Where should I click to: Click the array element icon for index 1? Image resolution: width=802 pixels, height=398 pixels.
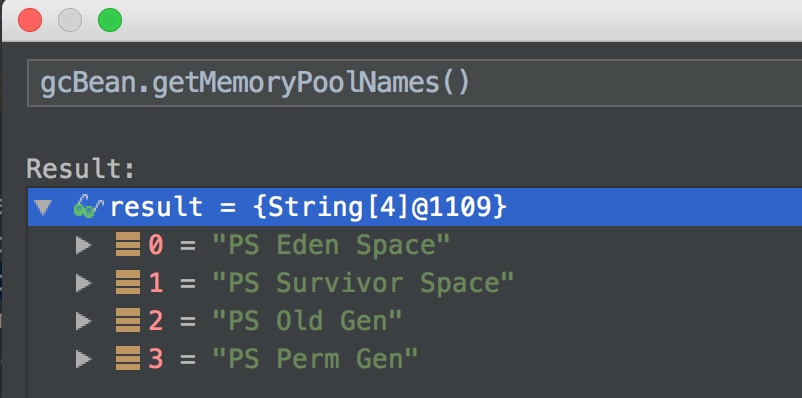point(128,282)
